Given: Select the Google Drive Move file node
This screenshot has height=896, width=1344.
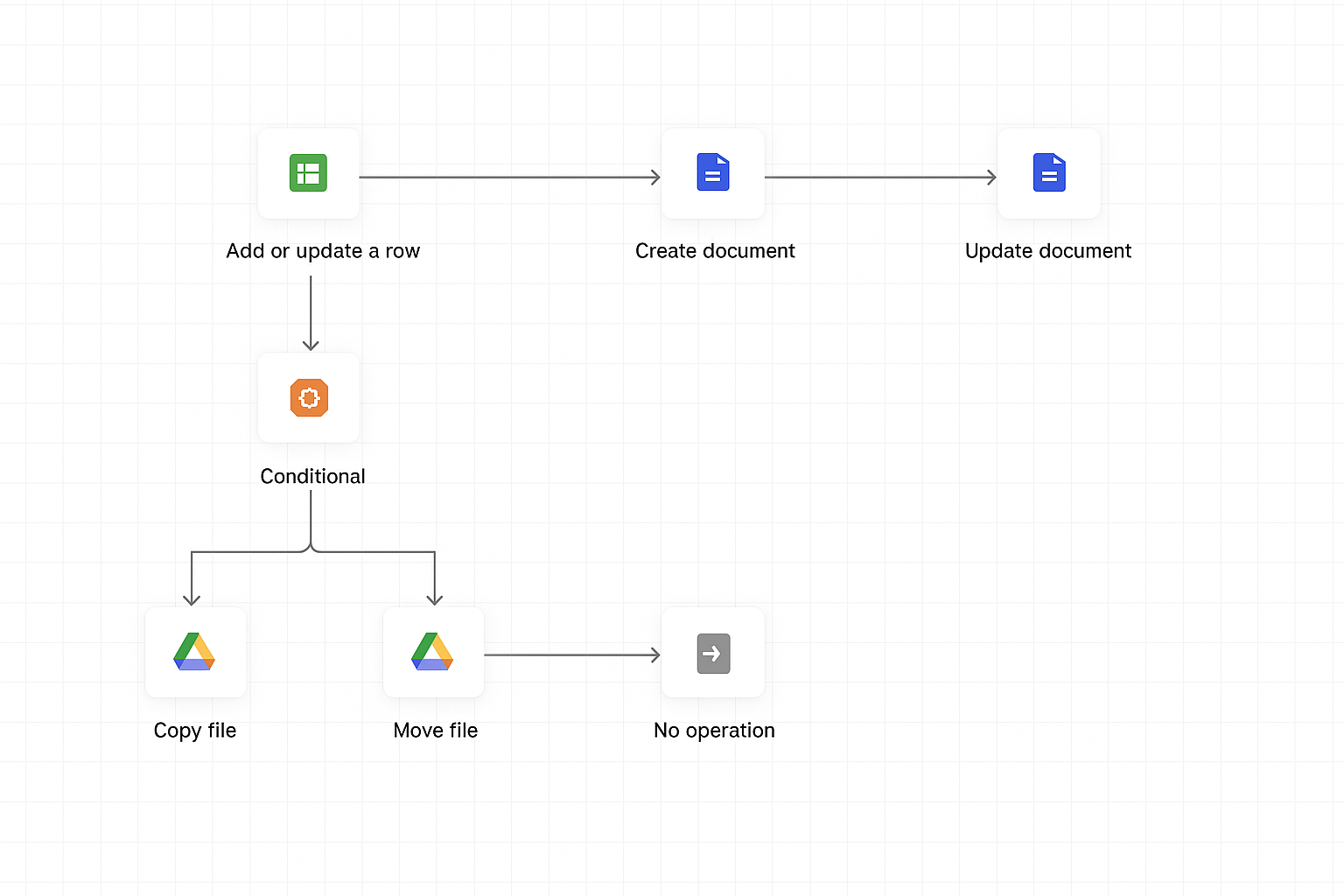Looking at the screenshot, I should (434, 653).
